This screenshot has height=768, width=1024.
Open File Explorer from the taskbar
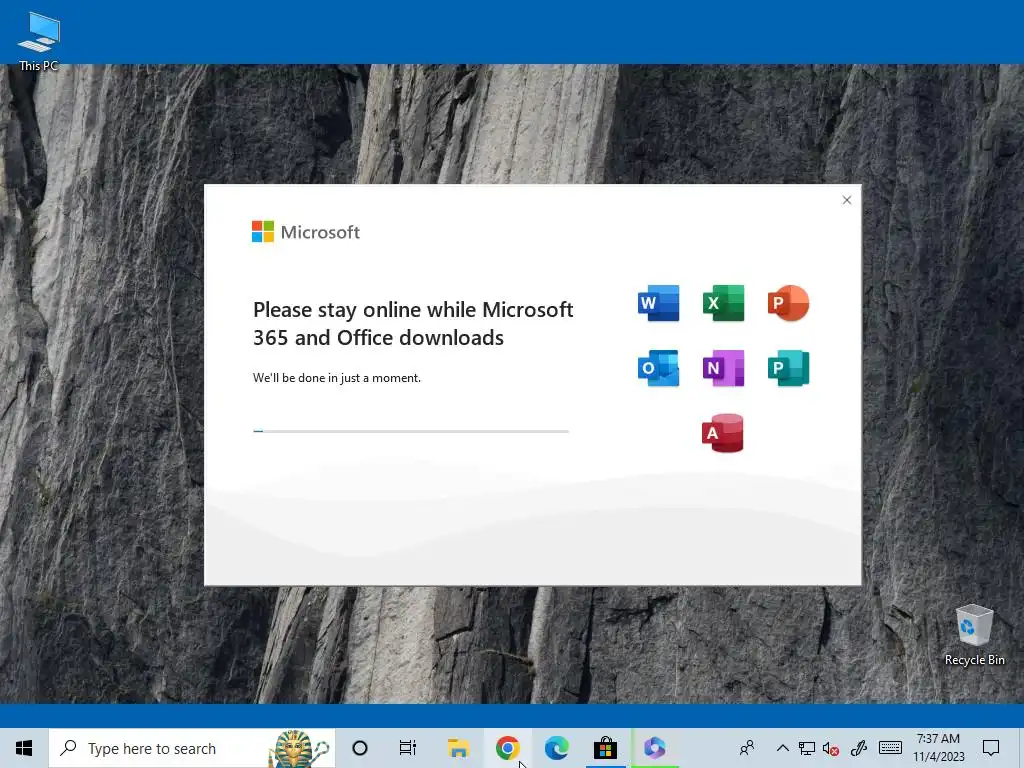[458, 748]
